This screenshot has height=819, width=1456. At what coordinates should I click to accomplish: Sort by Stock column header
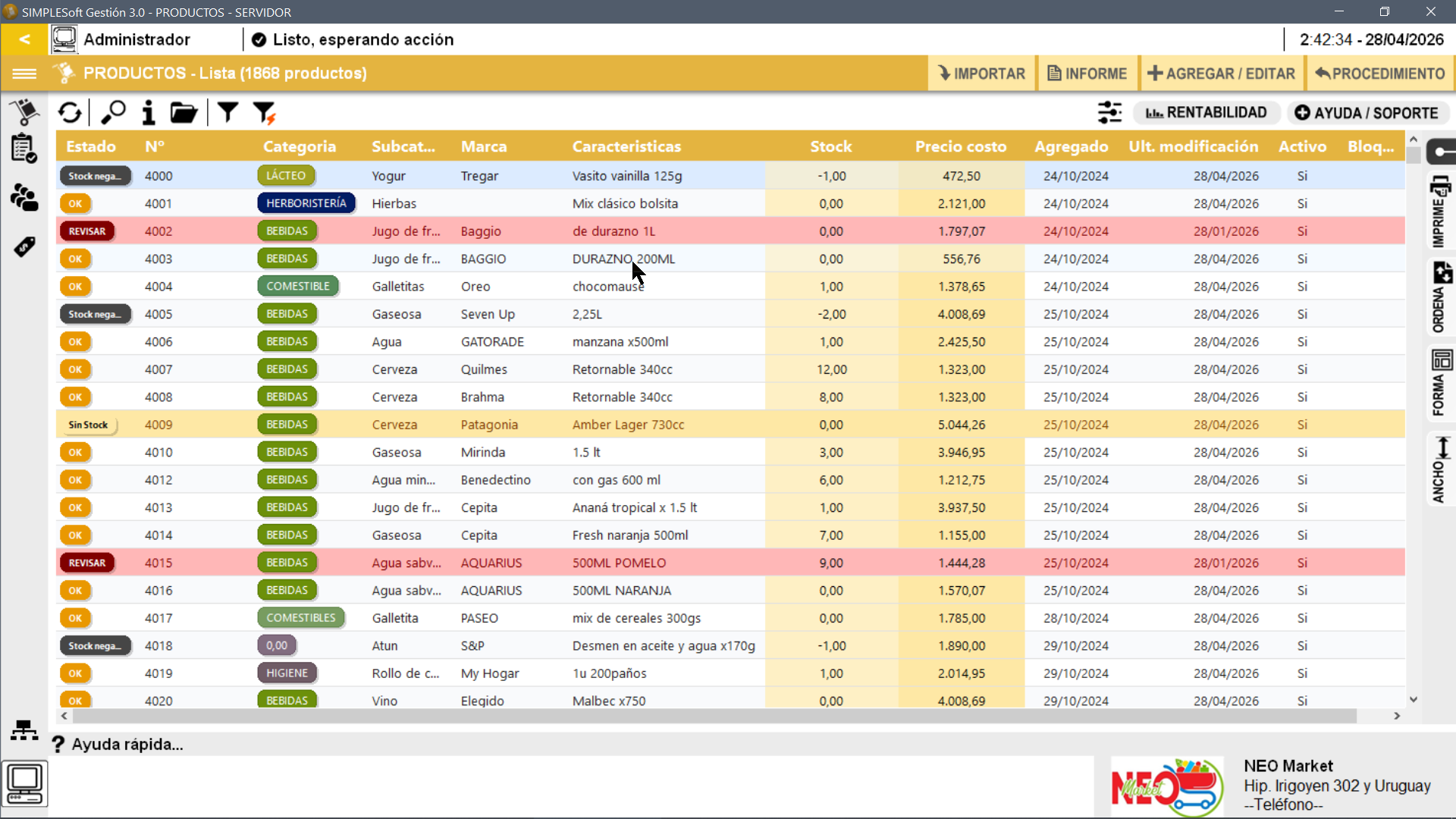tap(830, 146)
